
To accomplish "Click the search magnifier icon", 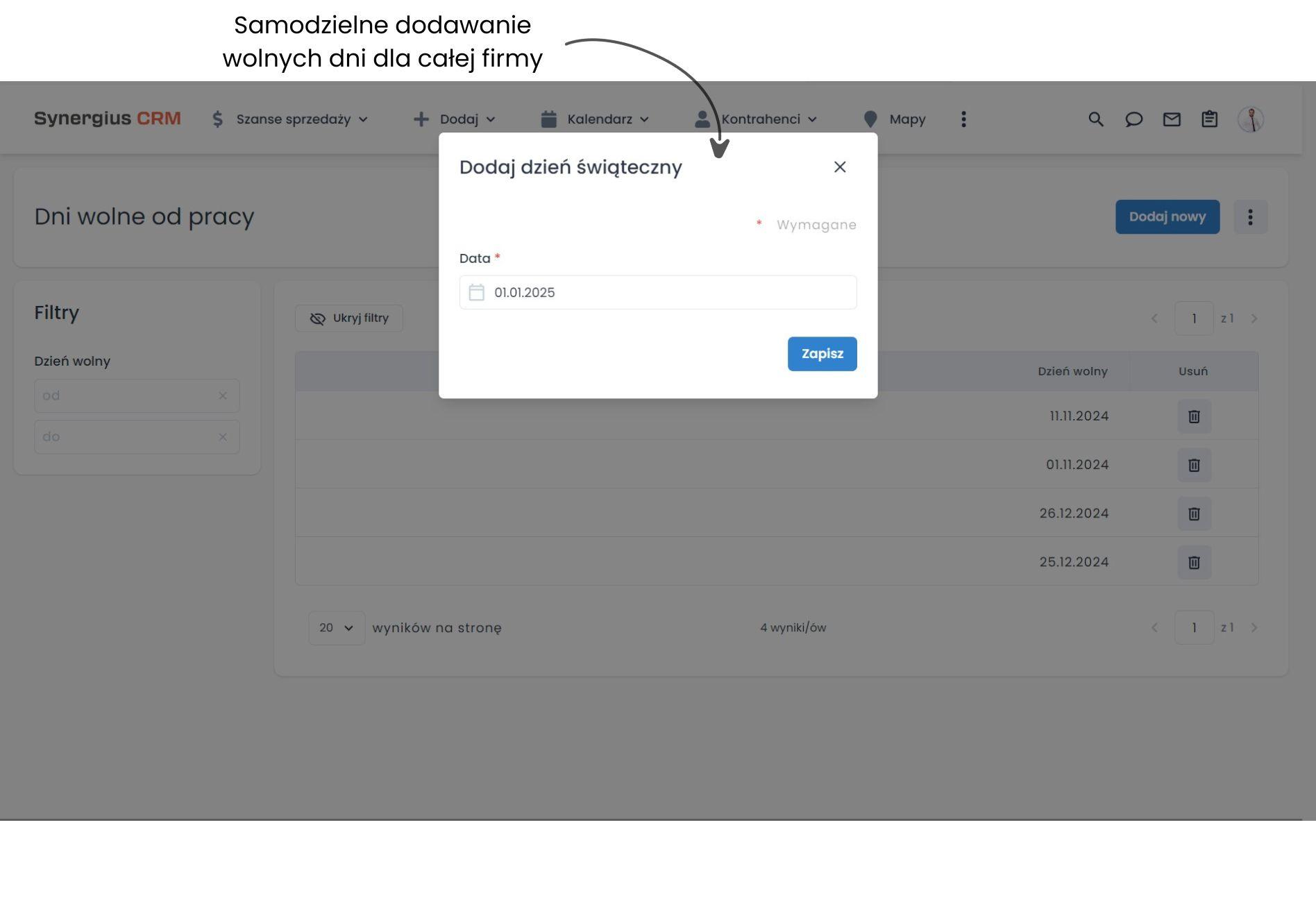I will point(1095,119).
